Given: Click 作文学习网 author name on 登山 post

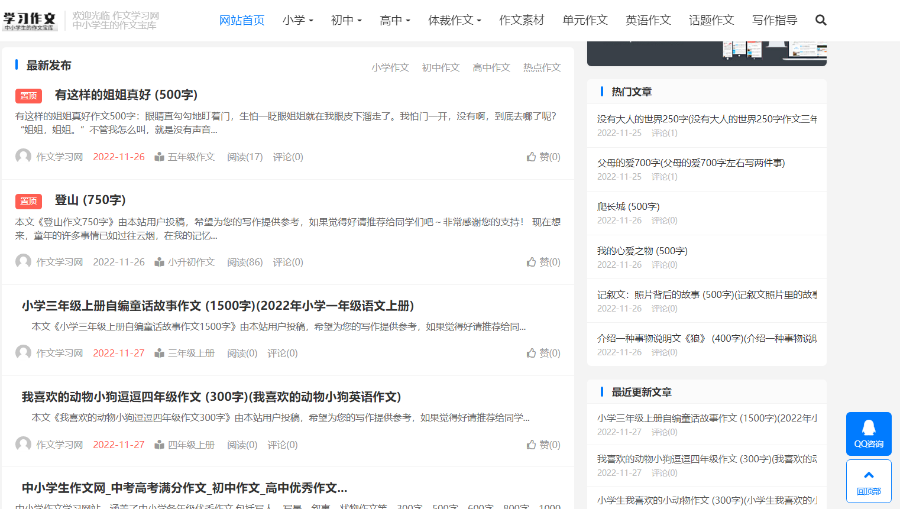Looking at the screenshot, I should (60, 262).
